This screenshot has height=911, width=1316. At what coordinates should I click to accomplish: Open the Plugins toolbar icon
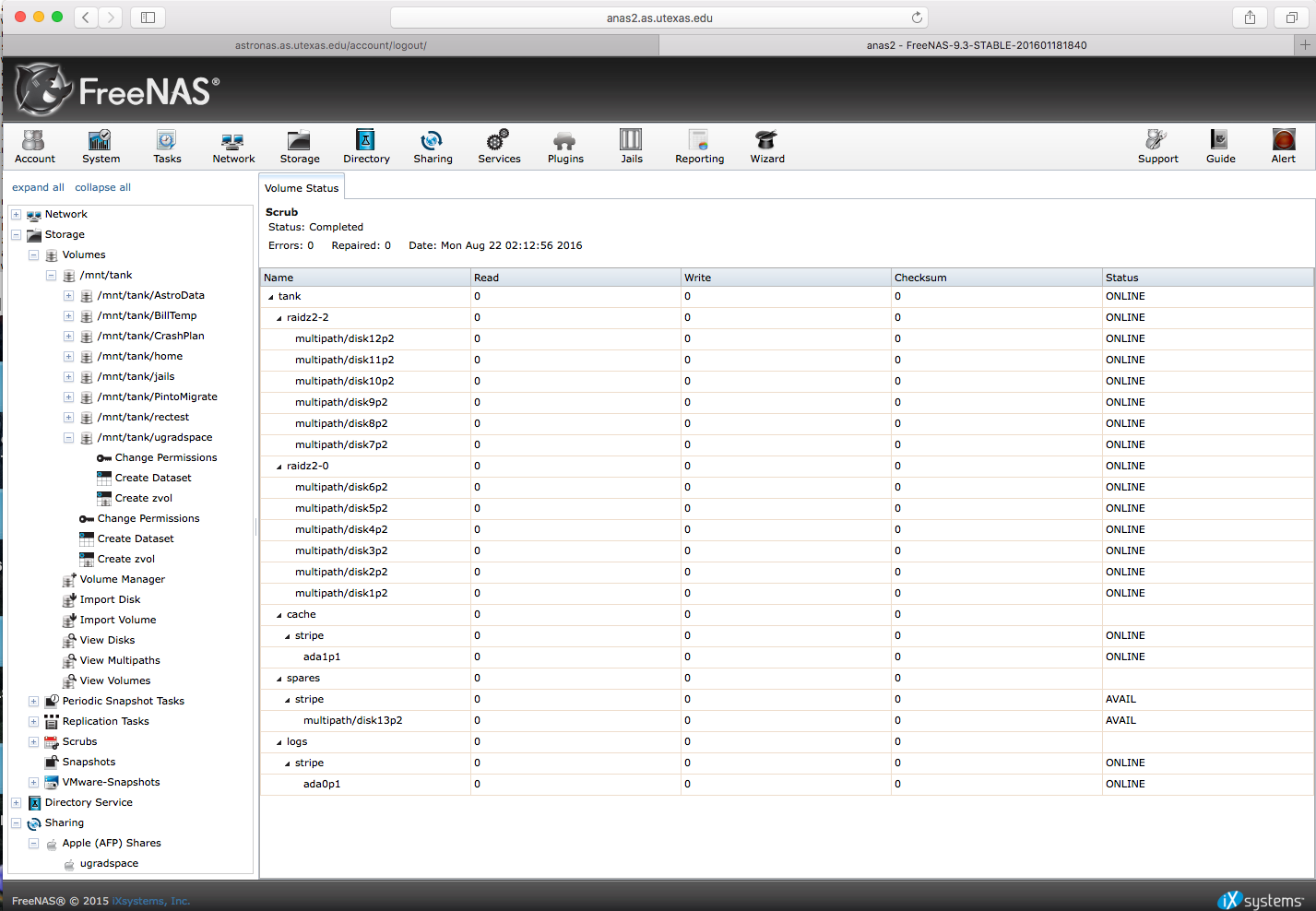[565, 146]
